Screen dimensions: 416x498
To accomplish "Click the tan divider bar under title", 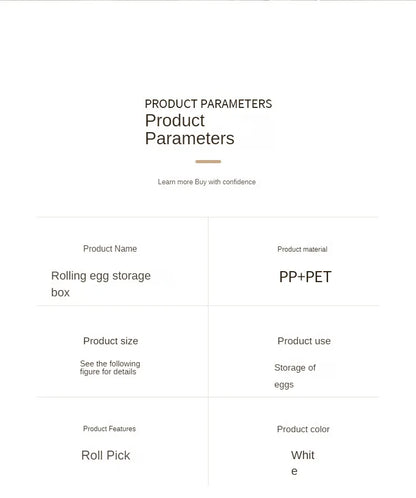I will (x=208, y=161).
